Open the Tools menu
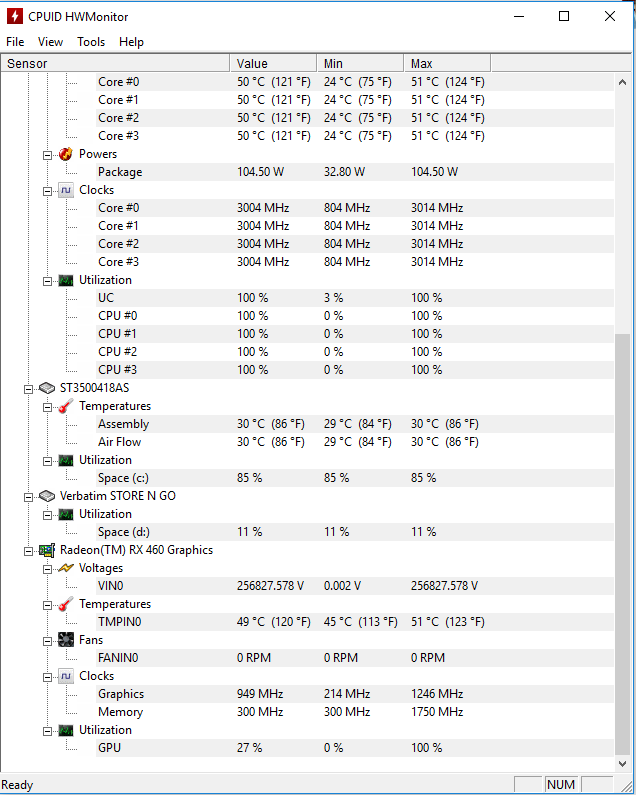This screenshot has width=636, height=795. pyautogui.click(x=91, y=42)
